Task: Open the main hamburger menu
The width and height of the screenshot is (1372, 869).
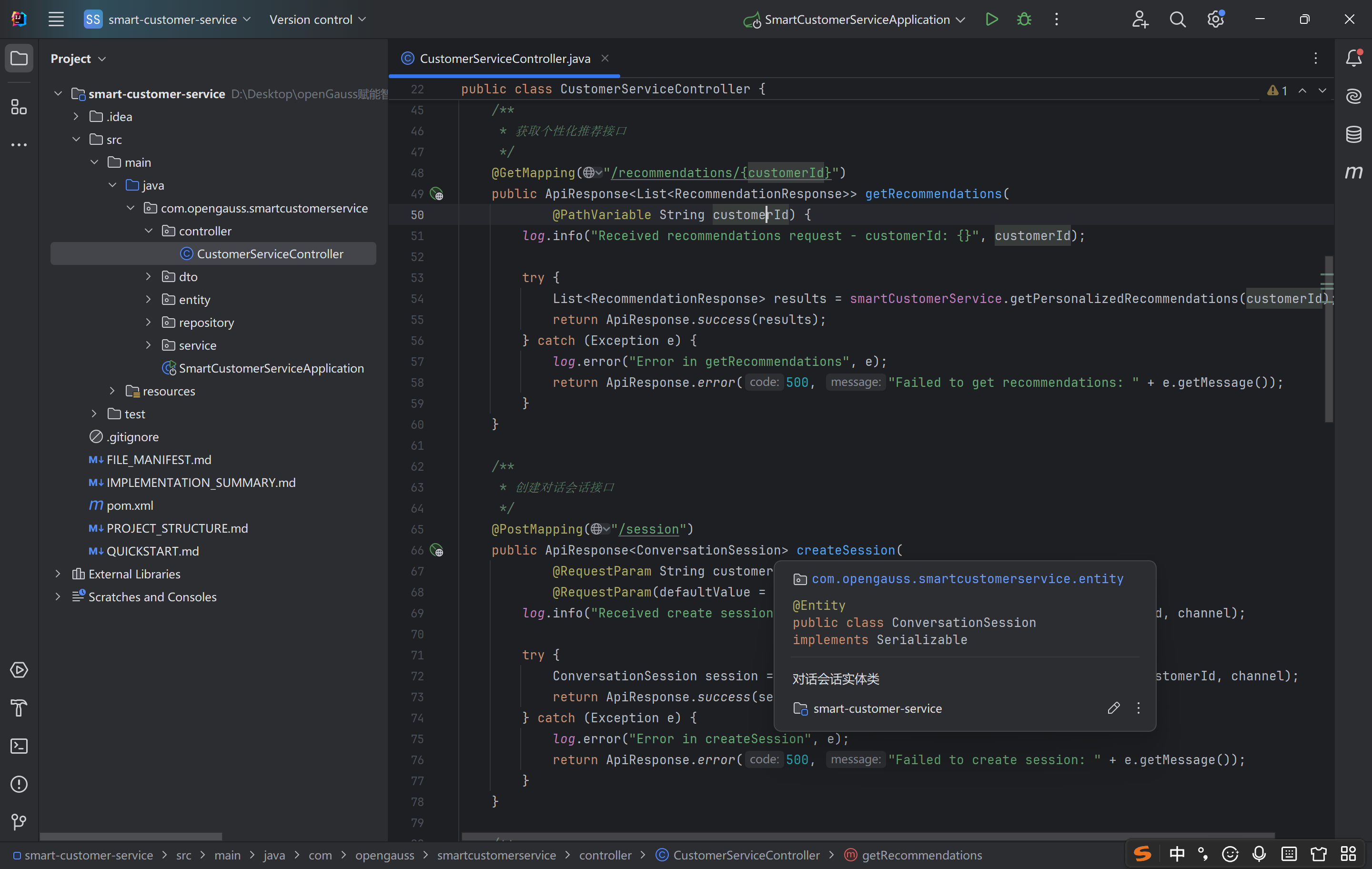Action: coord(56,20)
